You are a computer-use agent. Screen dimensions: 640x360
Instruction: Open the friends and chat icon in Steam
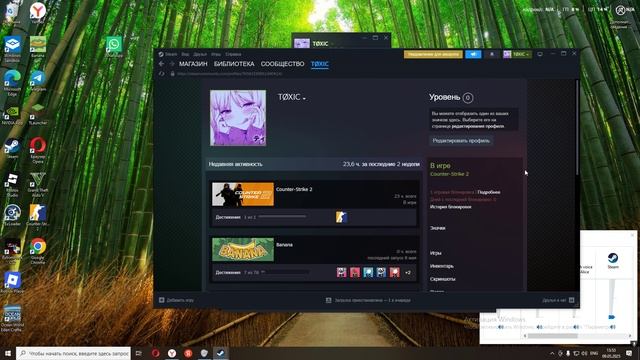(571, 300)
